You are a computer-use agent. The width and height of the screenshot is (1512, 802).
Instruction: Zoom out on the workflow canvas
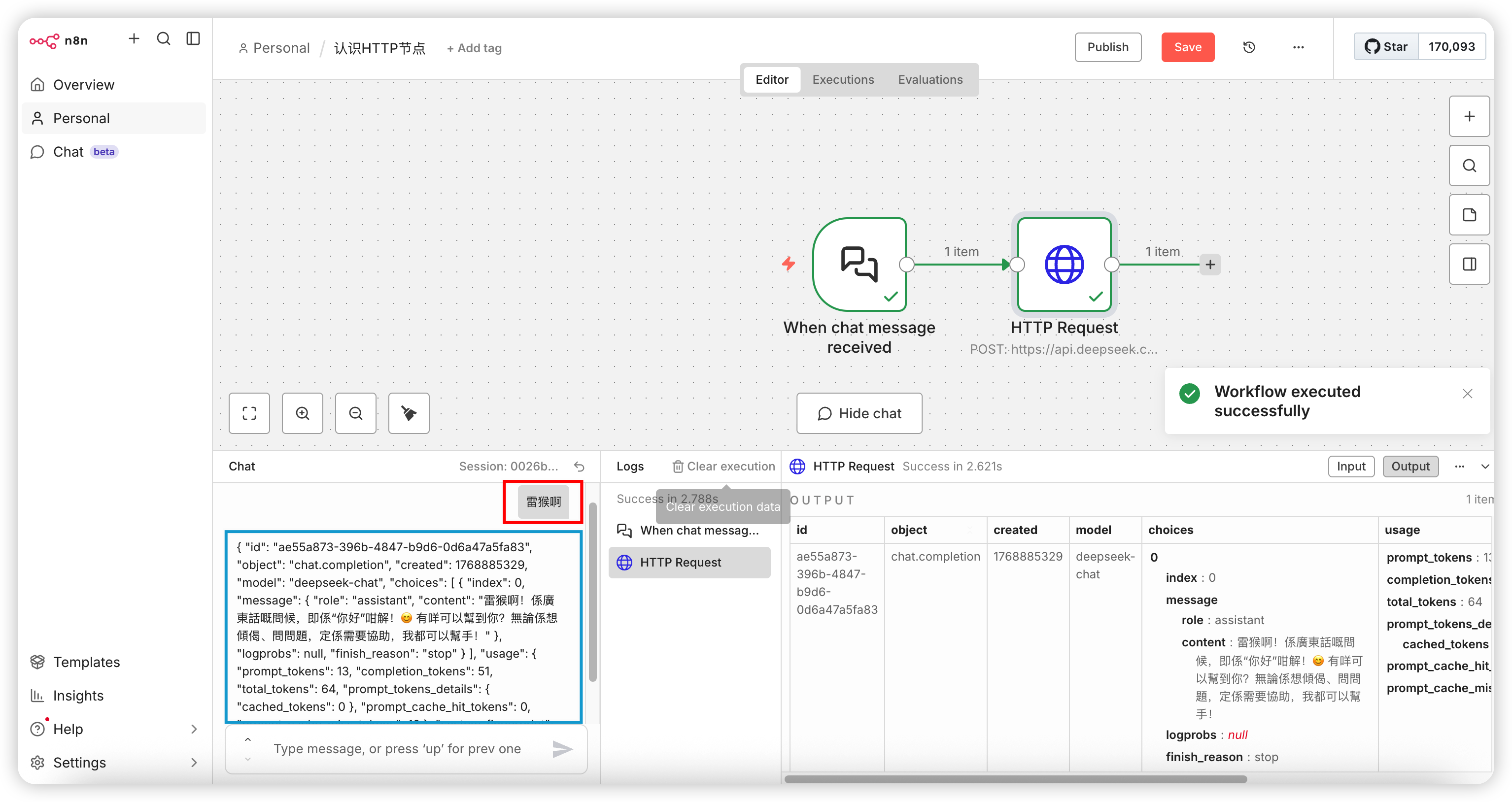pos(356,413)
